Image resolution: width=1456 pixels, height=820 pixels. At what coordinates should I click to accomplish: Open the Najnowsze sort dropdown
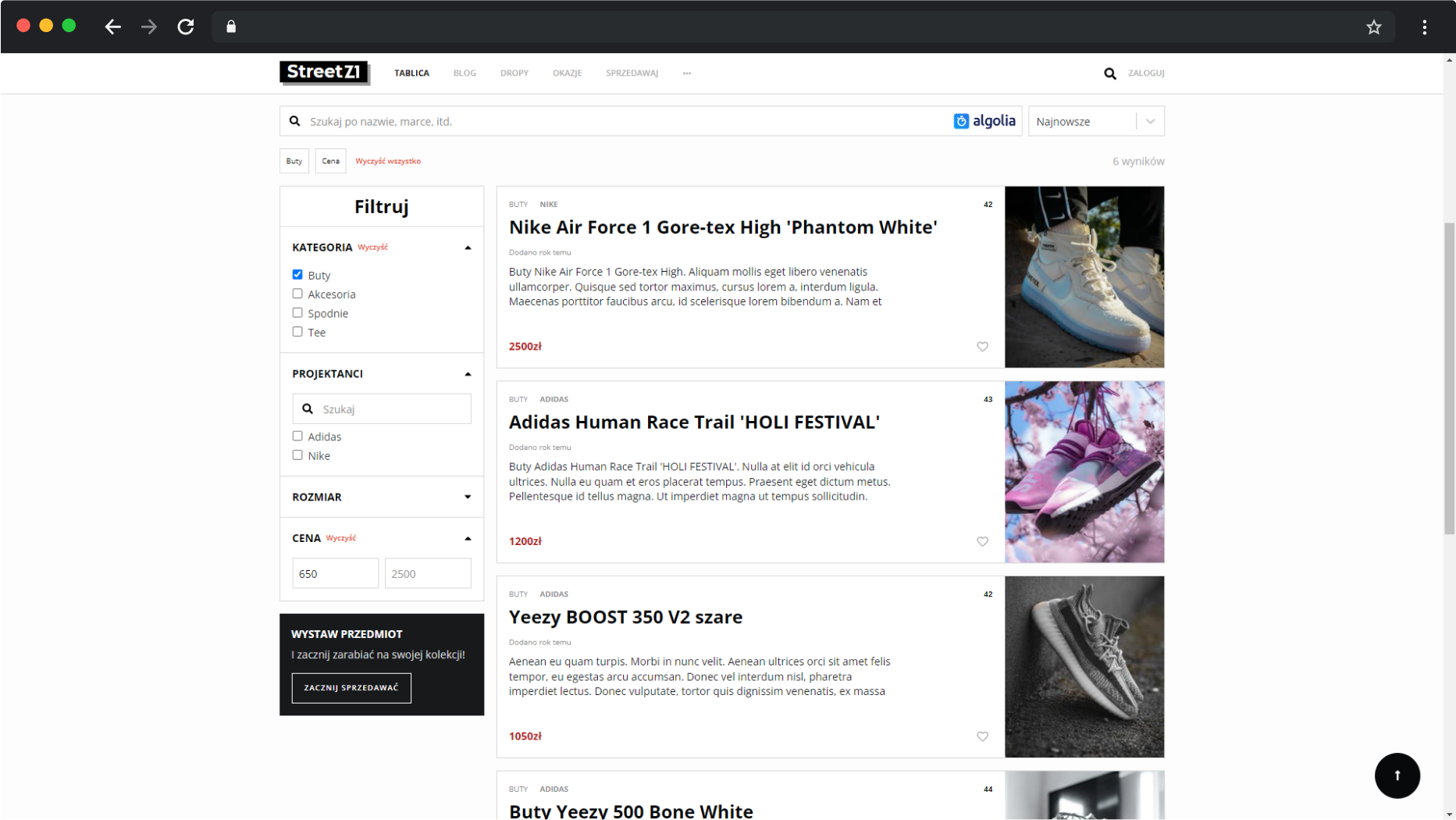(x=1095, y=122)
